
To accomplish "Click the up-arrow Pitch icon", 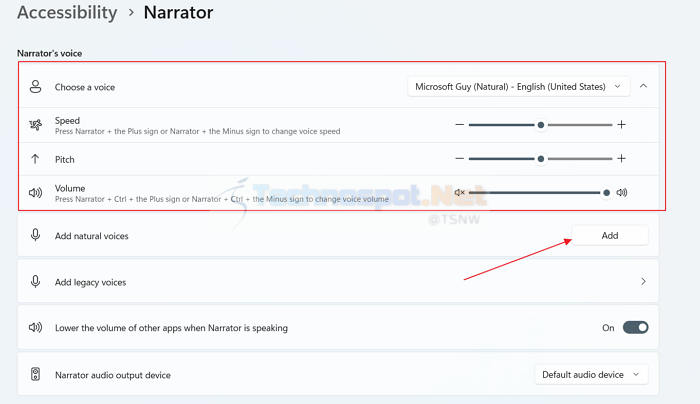I will click(x=35, y=159).
